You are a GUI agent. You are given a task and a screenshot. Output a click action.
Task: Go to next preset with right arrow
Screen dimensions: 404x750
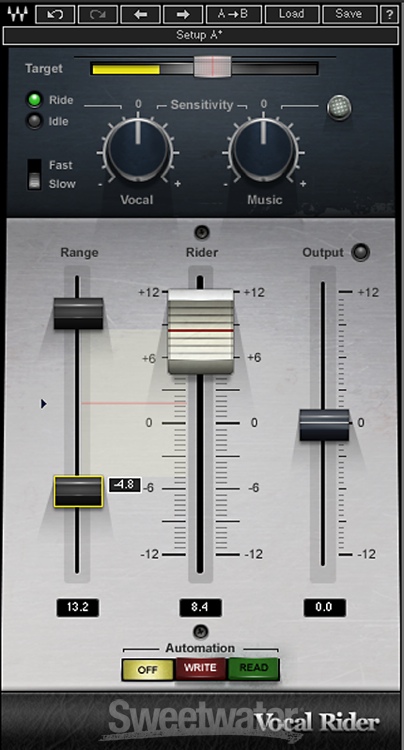pyautogui.click(x=183, y=14)
